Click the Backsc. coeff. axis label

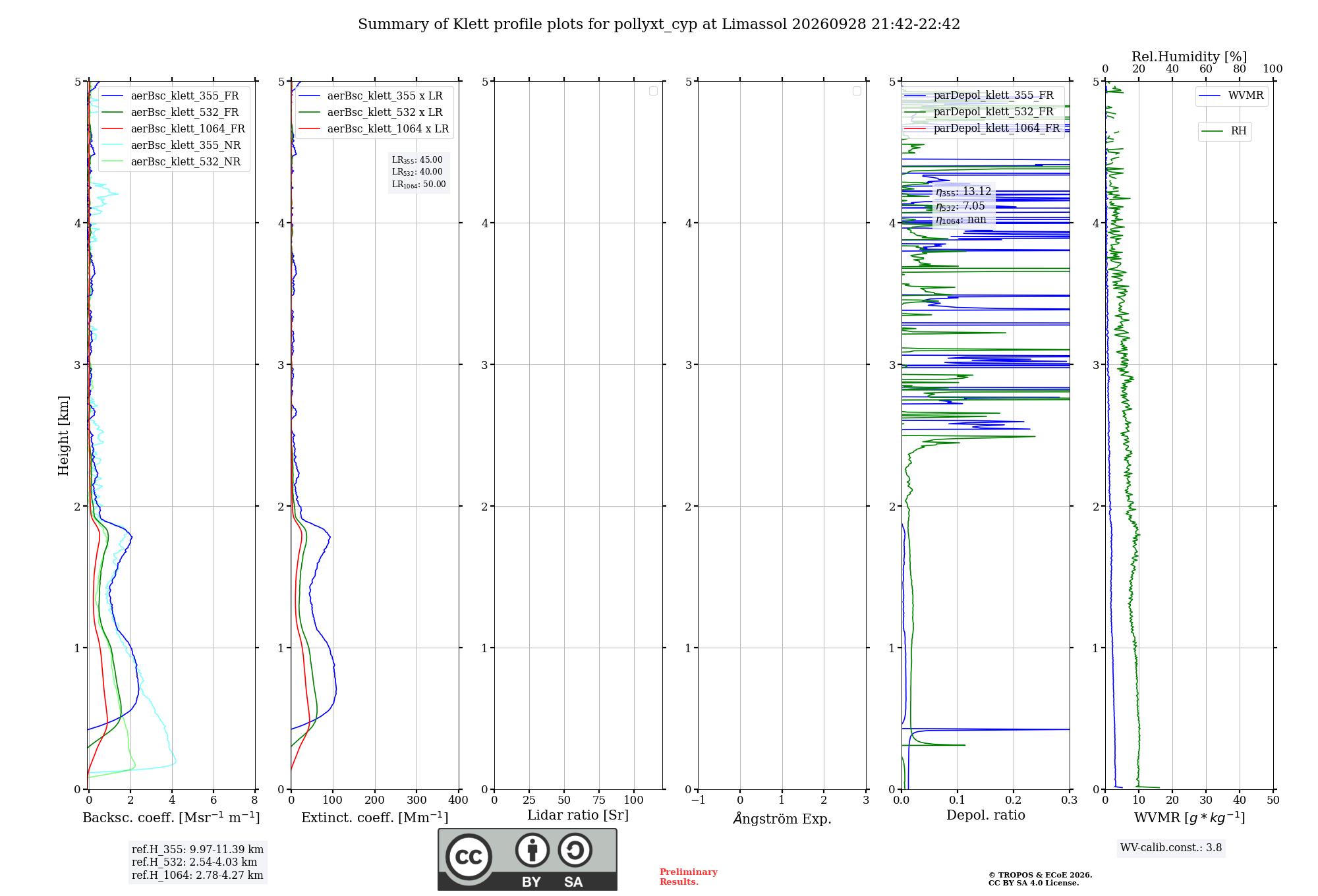click(x=171, y=818)
